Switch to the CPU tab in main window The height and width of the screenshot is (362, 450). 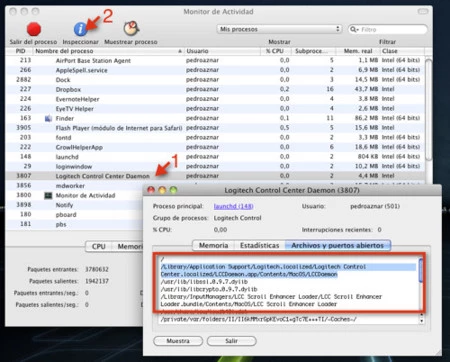pos(98,247)
